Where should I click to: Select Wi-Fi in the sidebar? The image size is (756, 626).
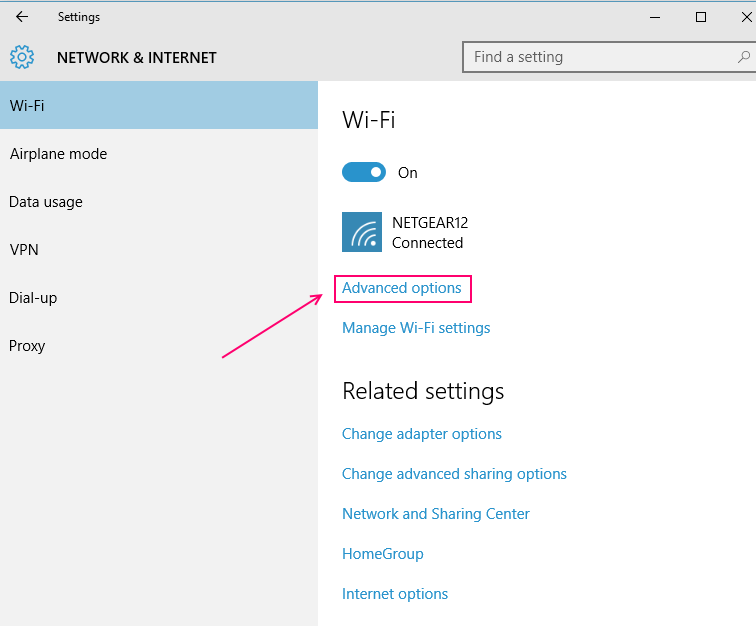28,105
